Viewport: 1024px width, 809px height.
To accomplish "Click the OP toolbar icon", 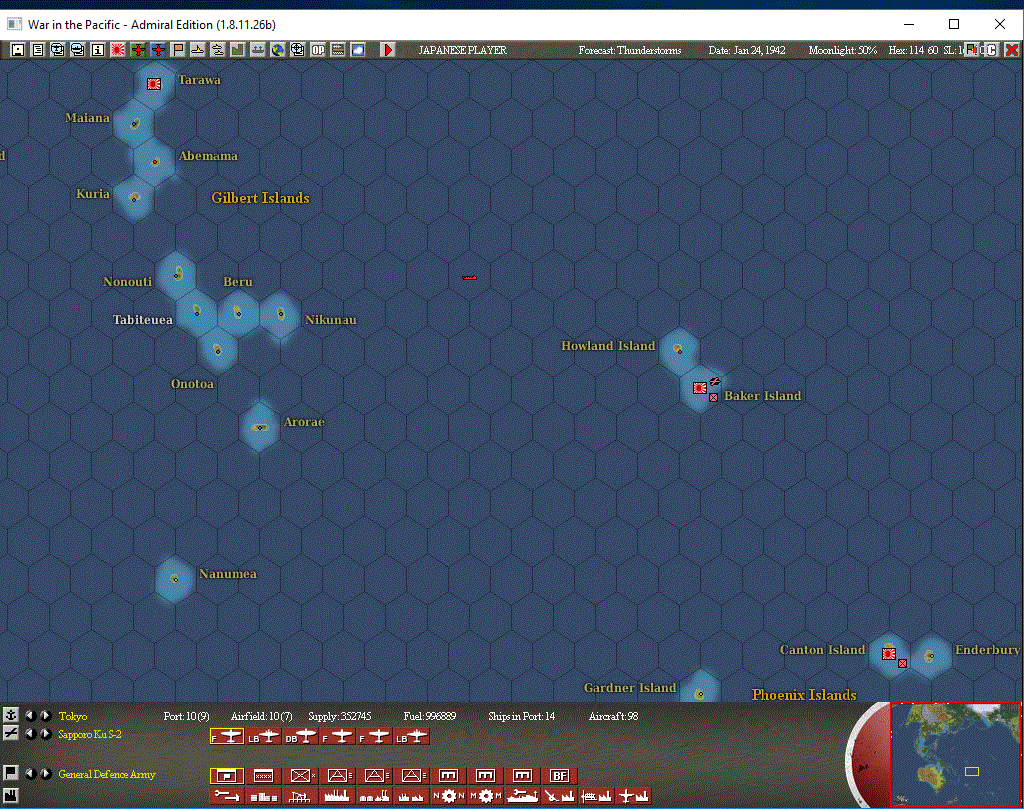I will tap(318, 50).
